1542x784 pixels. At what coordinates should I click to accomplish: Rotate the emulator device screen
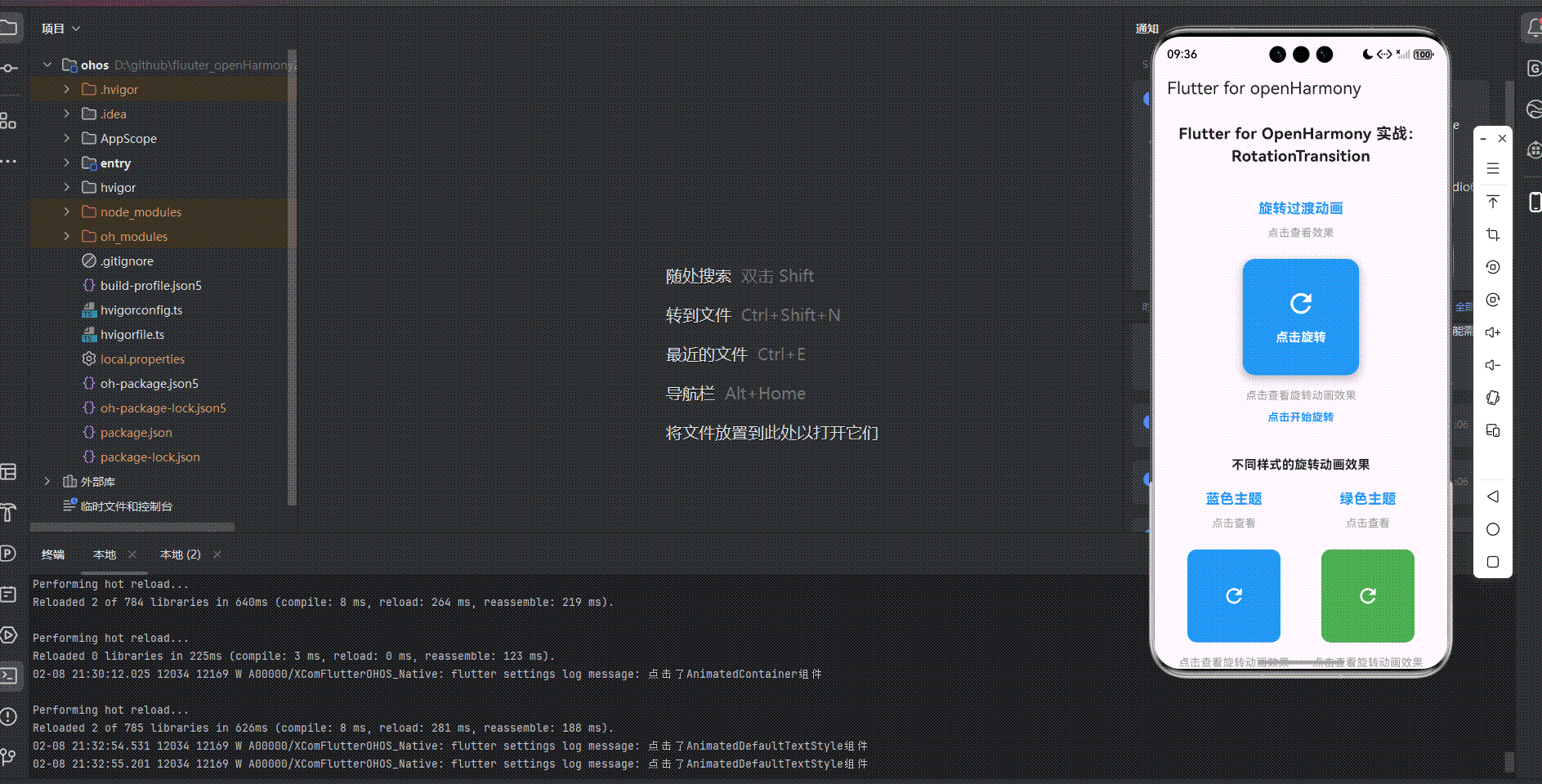1493,398
